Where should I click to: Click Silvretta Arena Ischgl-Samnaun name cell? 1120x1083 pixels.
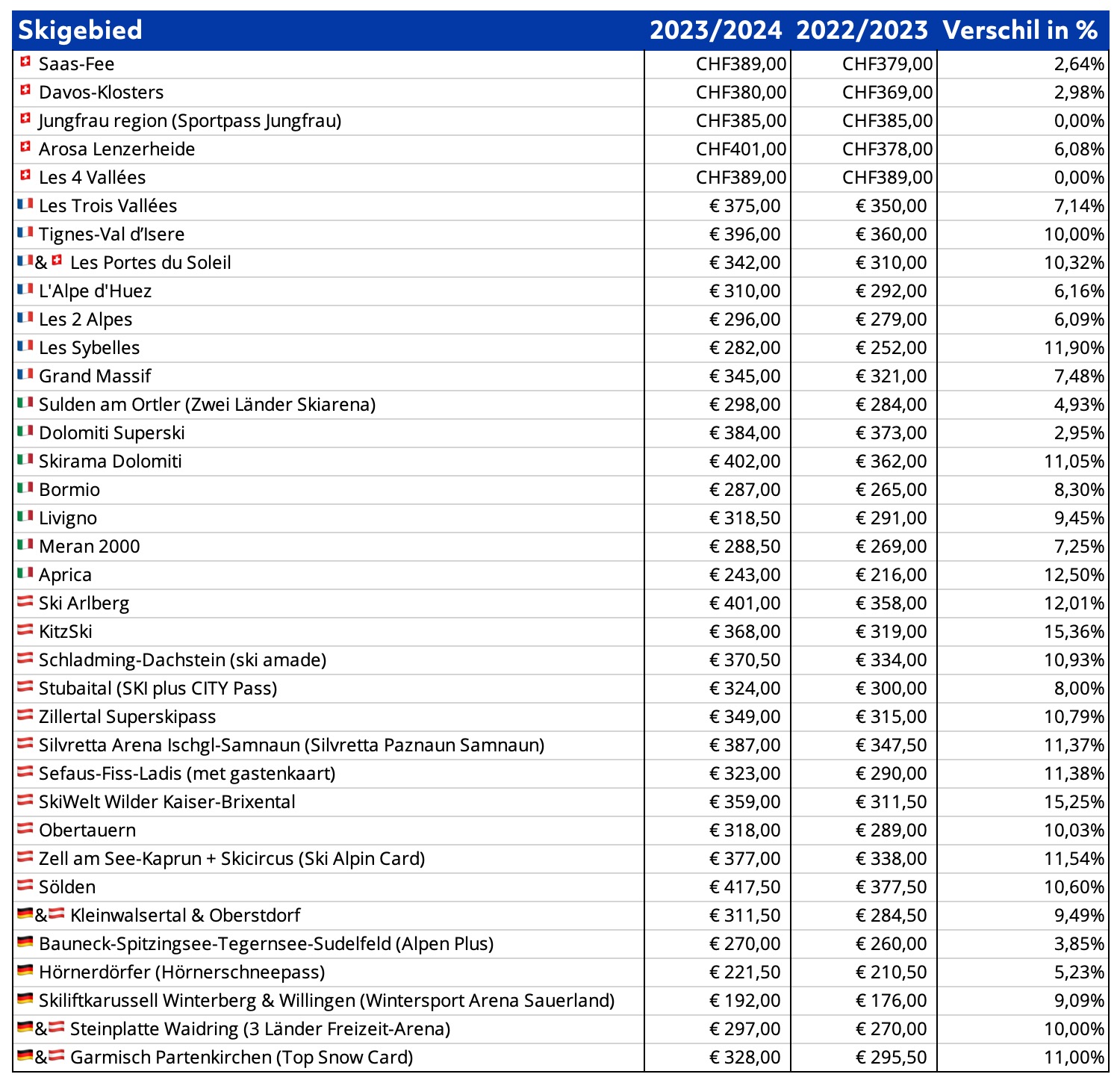(329, 745)
